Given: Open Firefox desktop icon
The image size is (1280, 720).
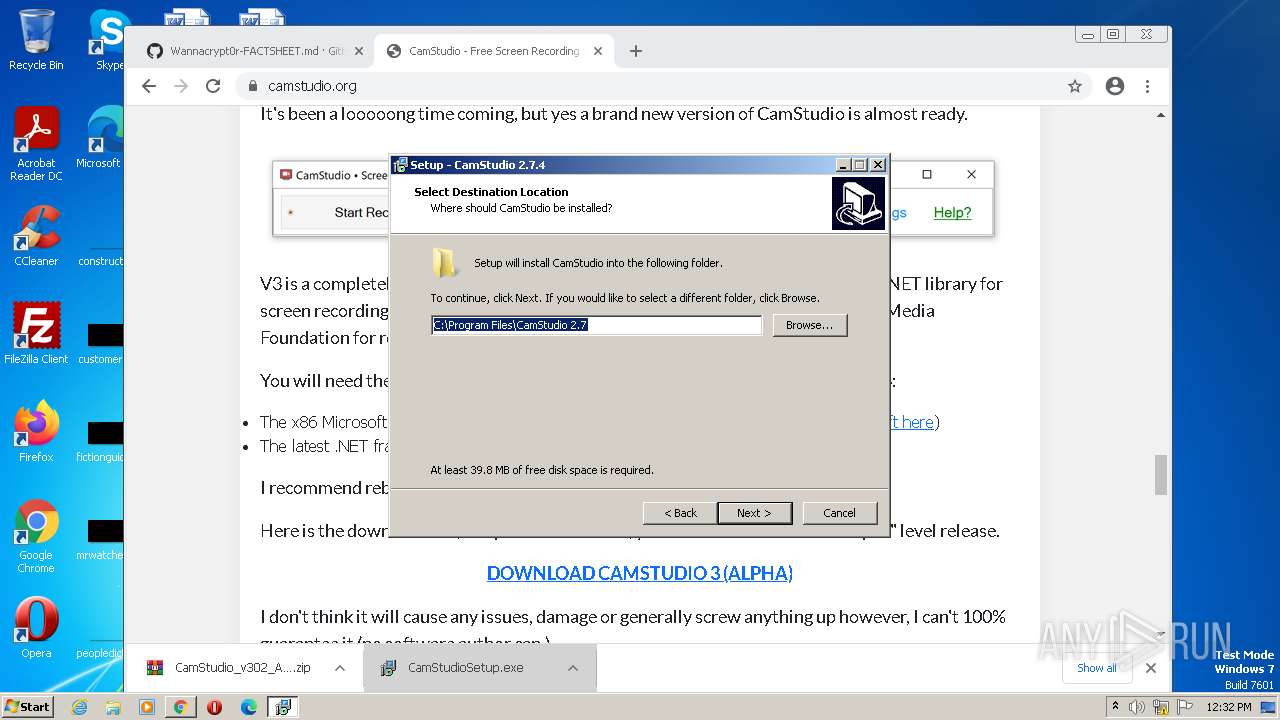Looking at the screenshot, I should pyautogui.click(x=36, y=432).
